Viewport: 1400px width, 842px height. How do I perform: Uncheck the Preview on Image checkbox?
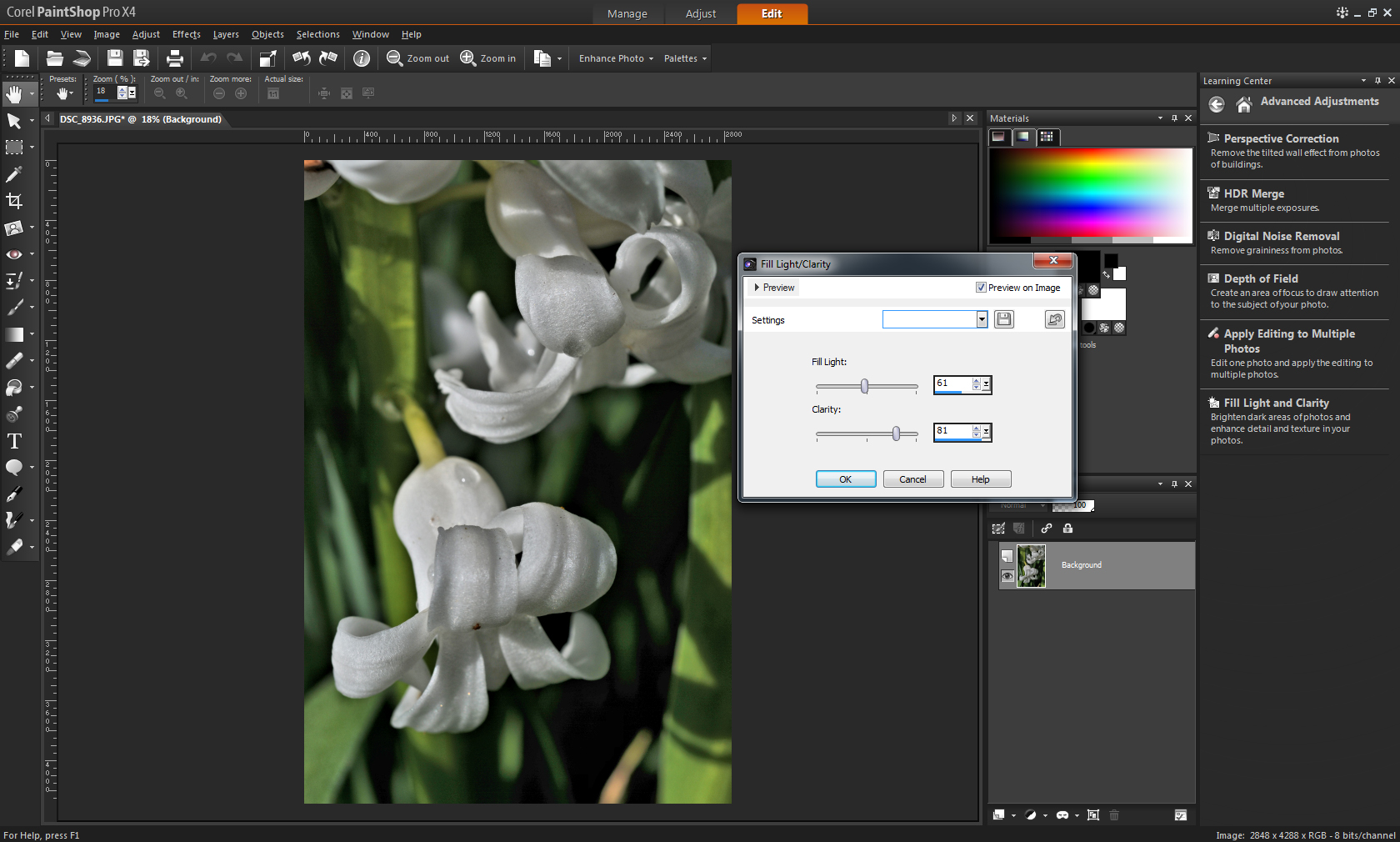[x=981, y=288]
